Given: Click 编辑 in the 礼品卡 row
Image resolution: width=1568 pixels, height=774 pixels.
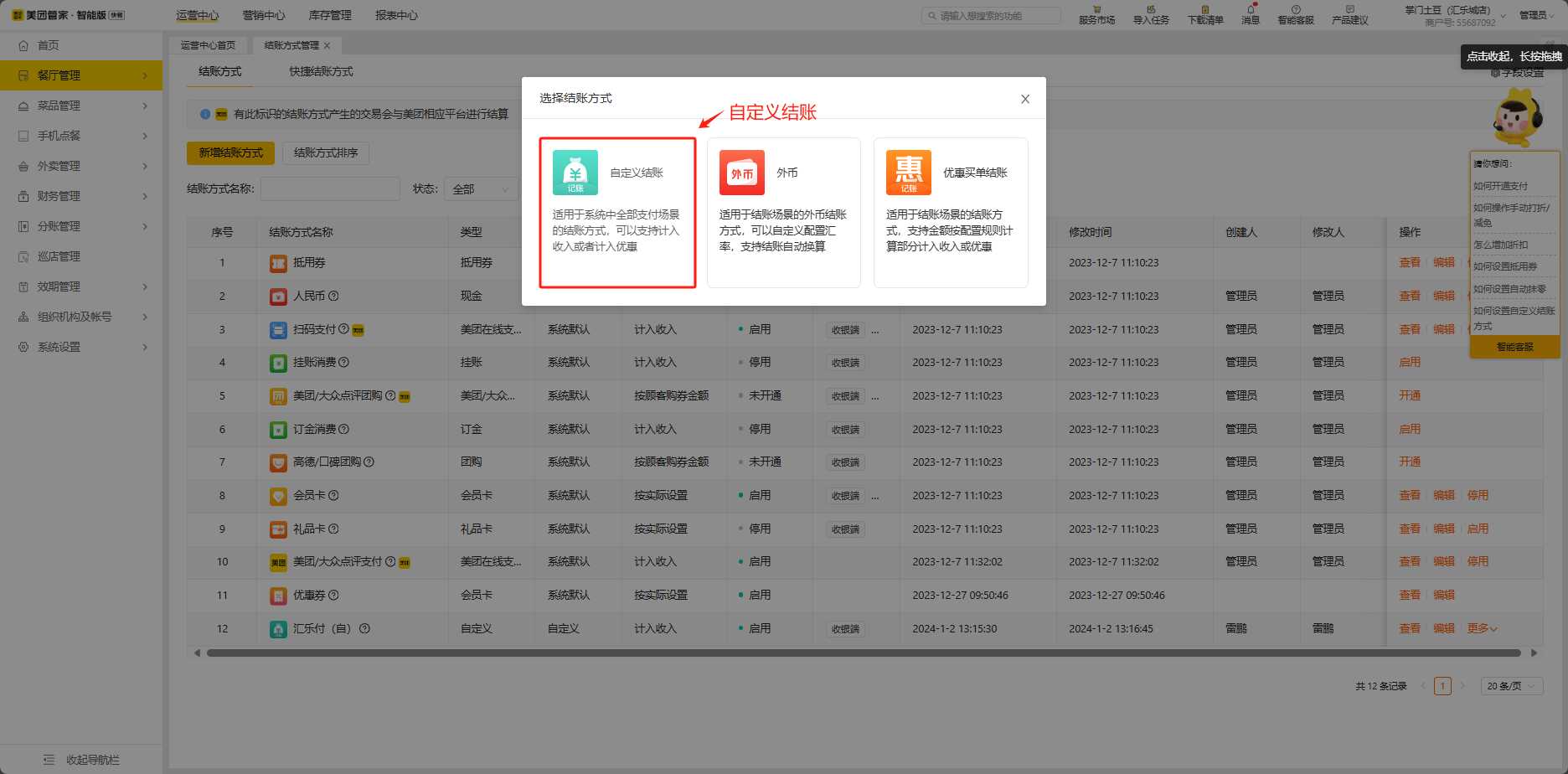Looking at the screenshot, I should pos(1444,529).
